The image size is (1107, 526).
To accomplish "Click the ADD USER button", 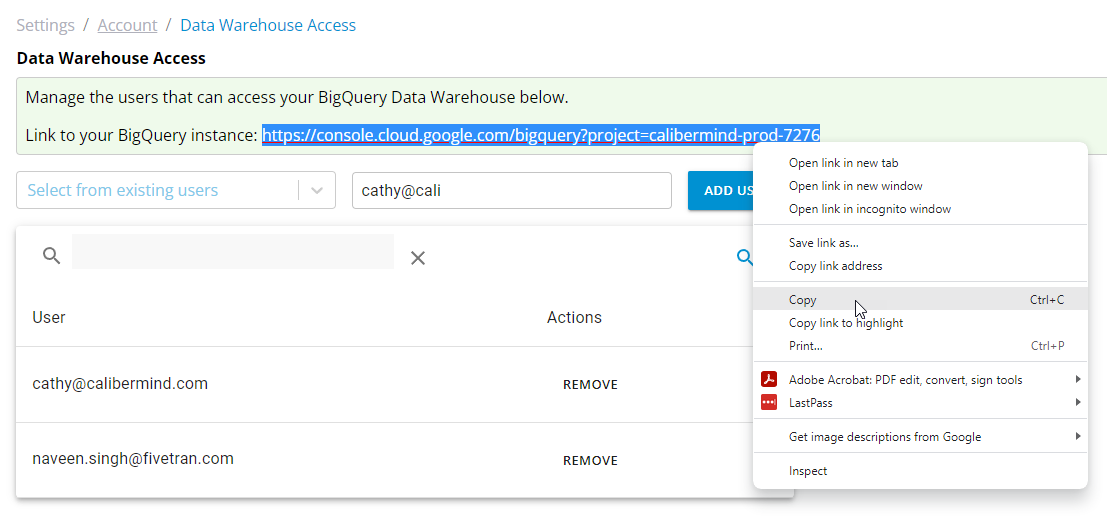I will [723, 191].
